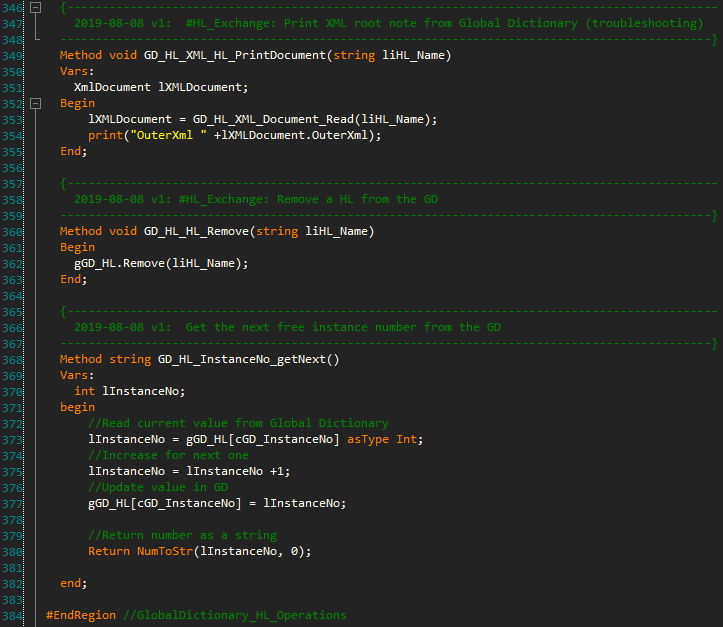
Task: Click 'int lInstanceNo;' declaration on line 370
Action: tap(130, 391)
